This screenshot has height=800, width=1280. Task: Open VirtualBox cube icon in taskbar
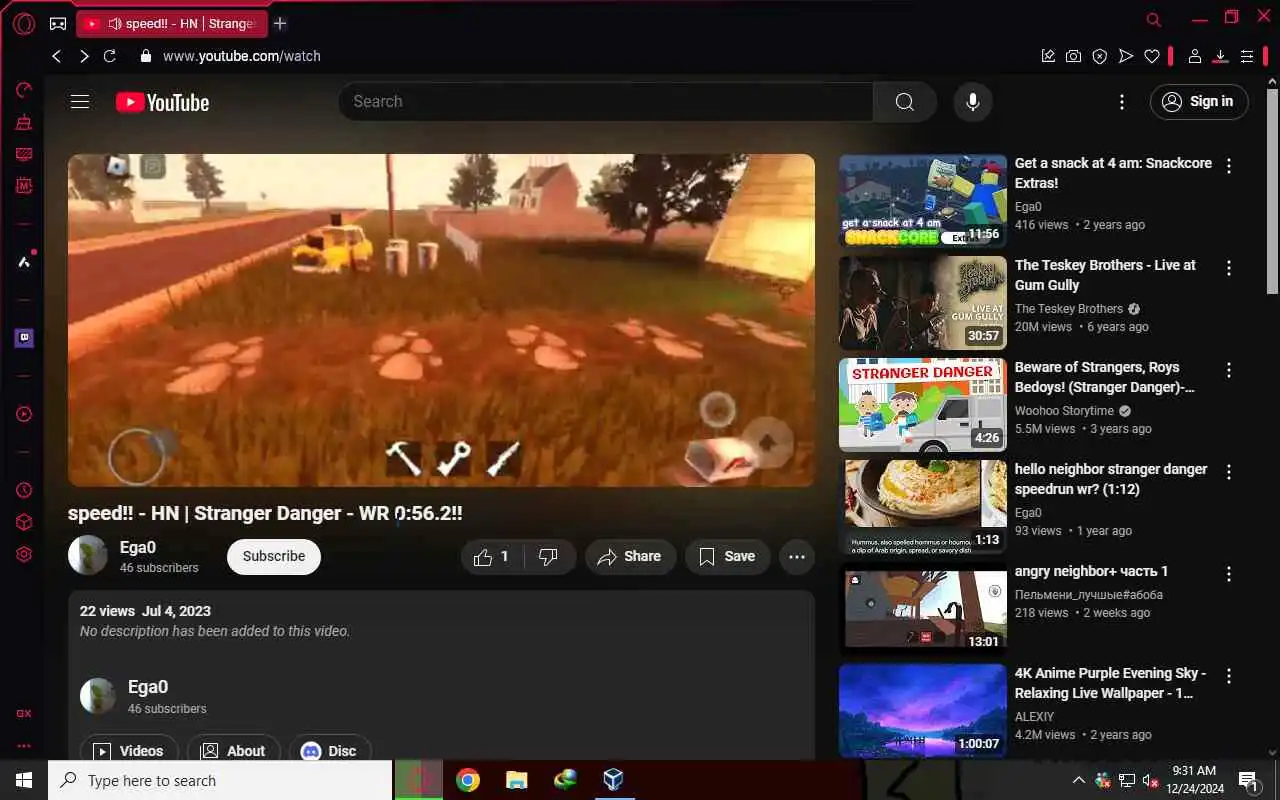[613, 780]
